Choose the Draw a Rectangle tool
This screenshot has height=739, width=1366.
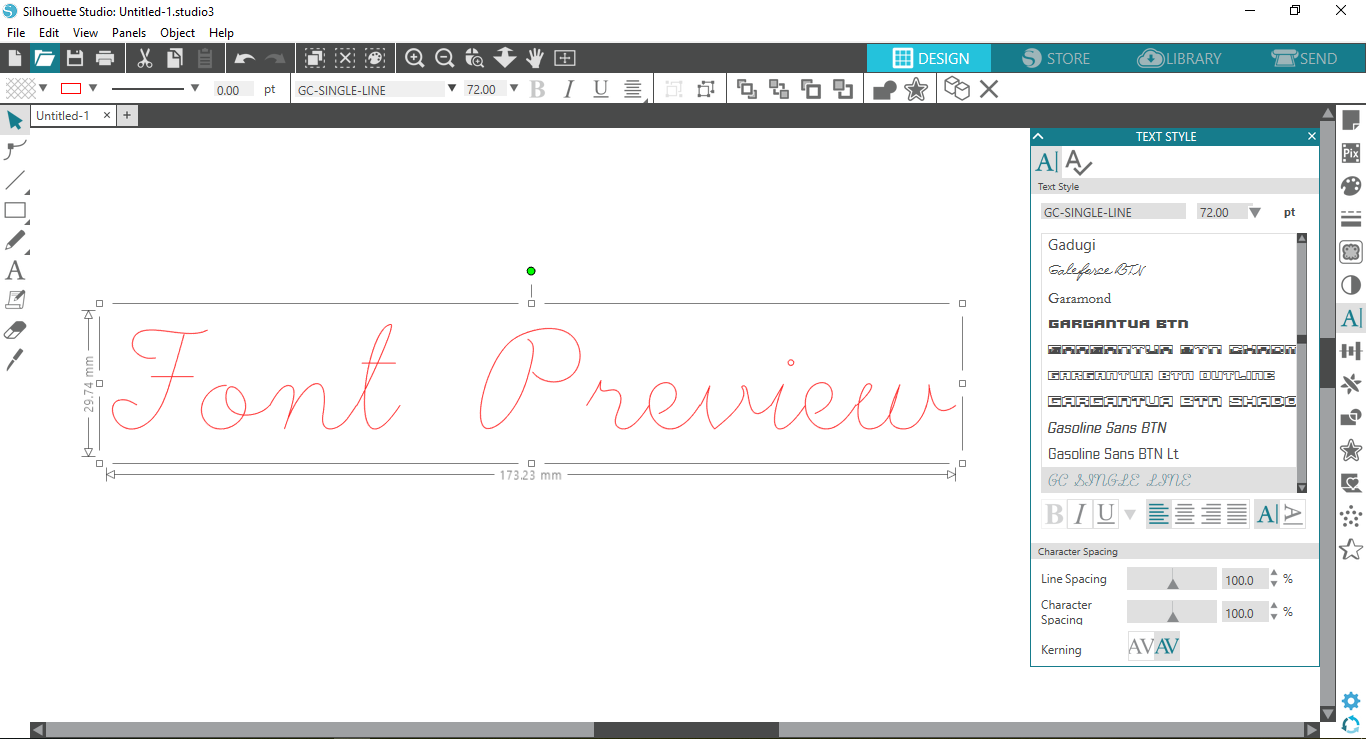point(15,210)
